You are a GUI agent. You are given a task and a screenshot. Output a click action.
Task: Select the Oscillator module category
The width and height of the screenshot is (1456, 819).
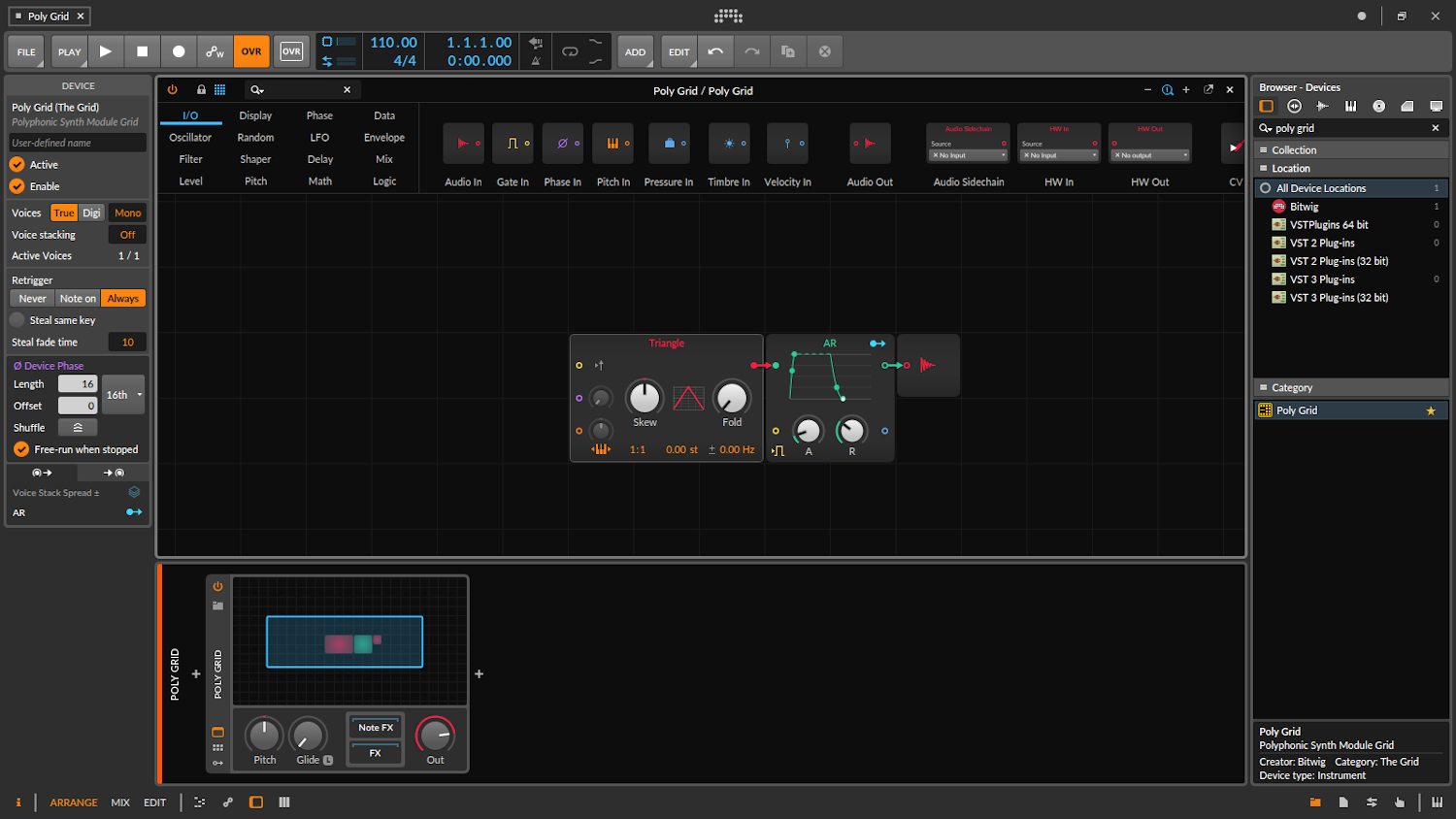(191, 138)
